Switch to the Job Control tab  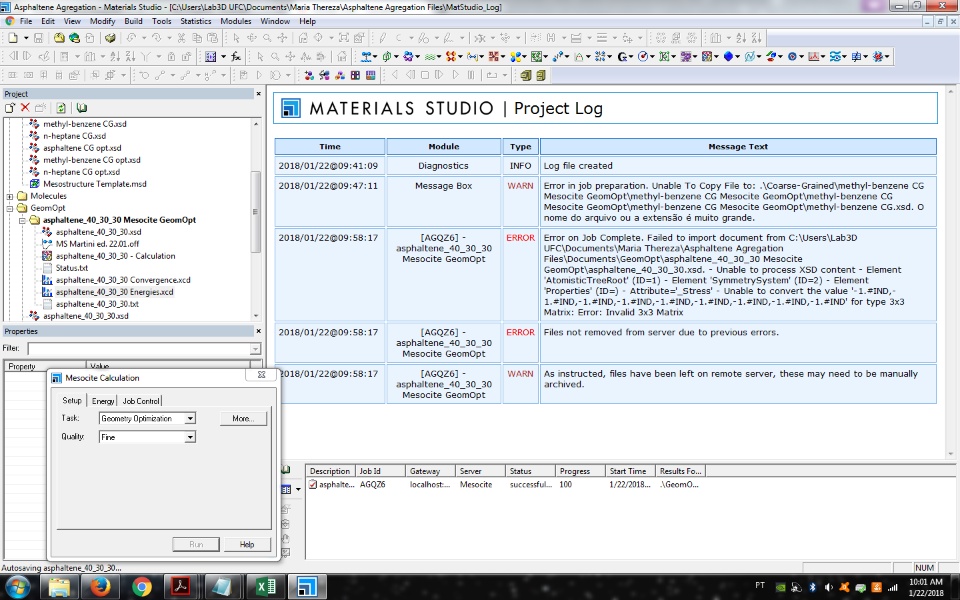(141, 401)
